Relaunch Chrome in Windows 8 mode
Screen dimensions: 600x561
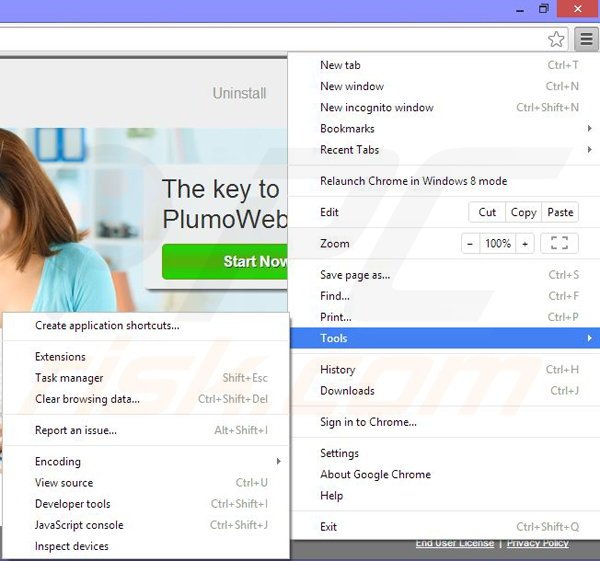click(x=445, y=181)
